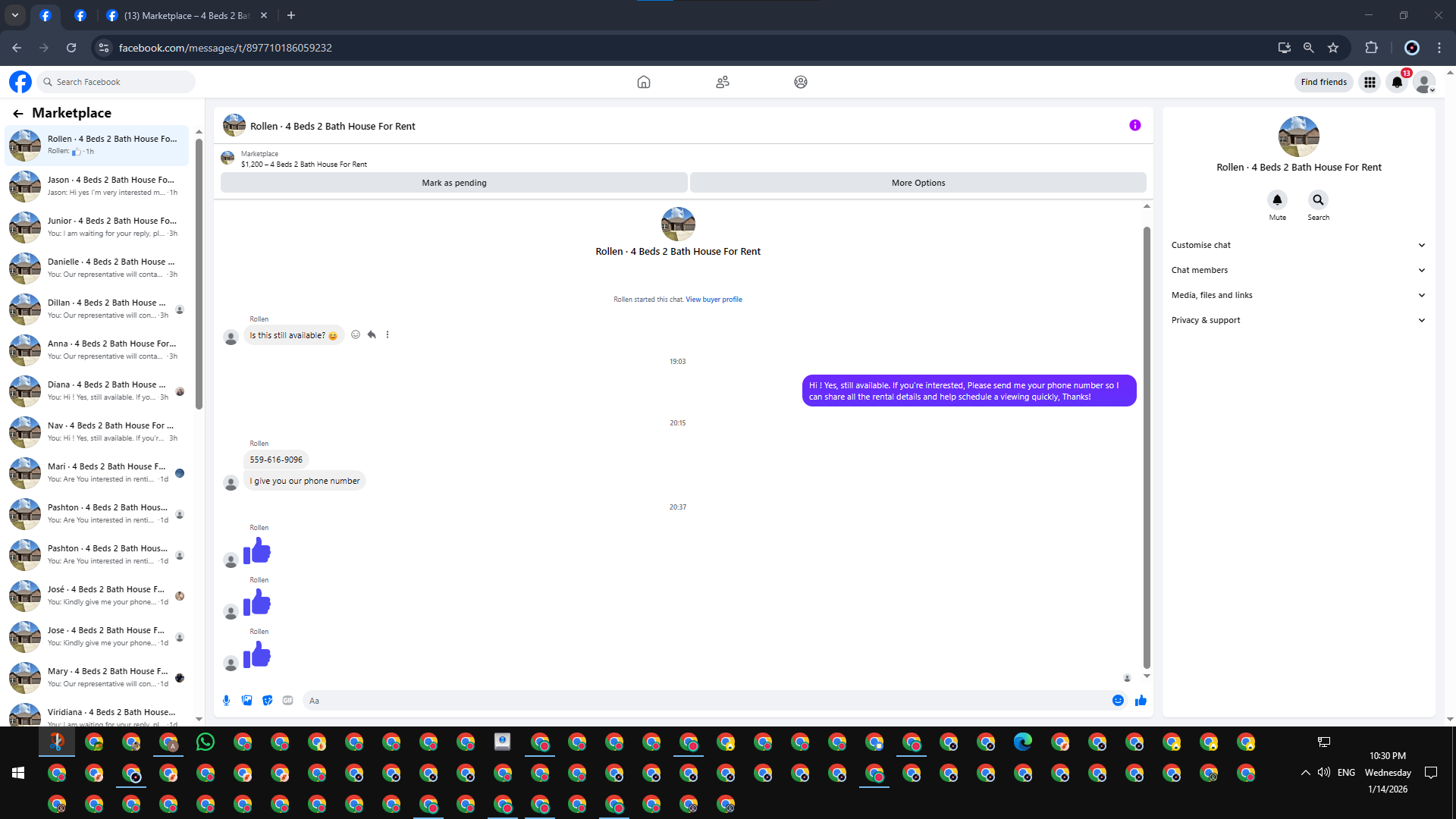Expand Media, files and links section
This screenshot has width=1456, height=819.
1298,295
